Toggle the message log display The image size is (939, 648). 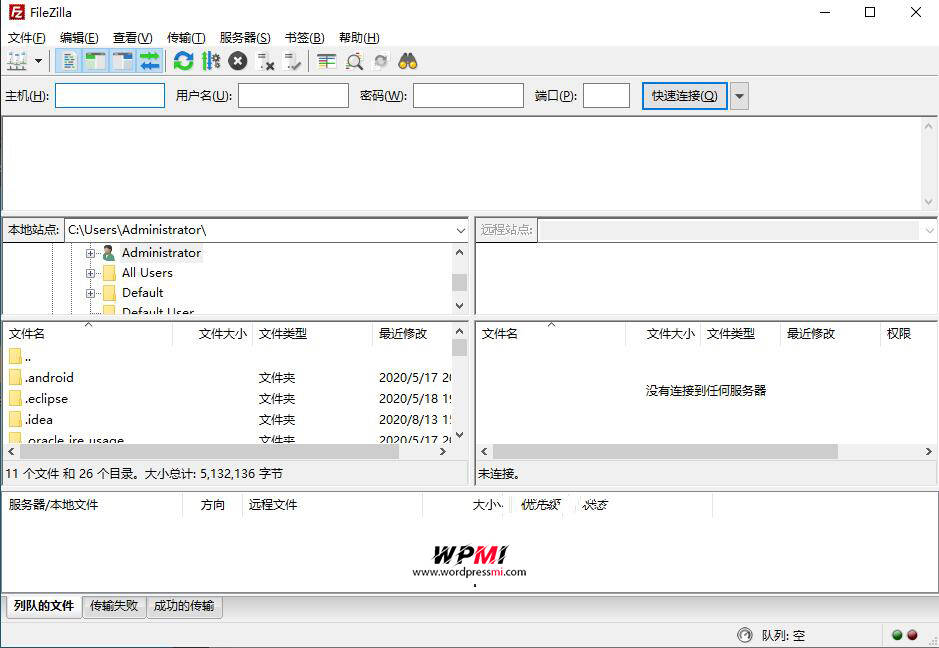coord(67,60)
